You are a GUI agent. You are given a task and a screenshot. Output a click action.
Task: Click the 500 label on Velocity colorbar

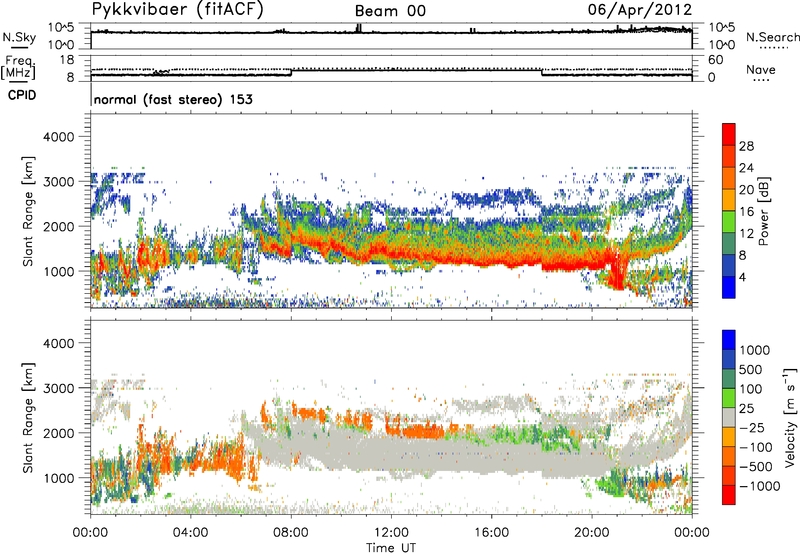click(751, 369)
